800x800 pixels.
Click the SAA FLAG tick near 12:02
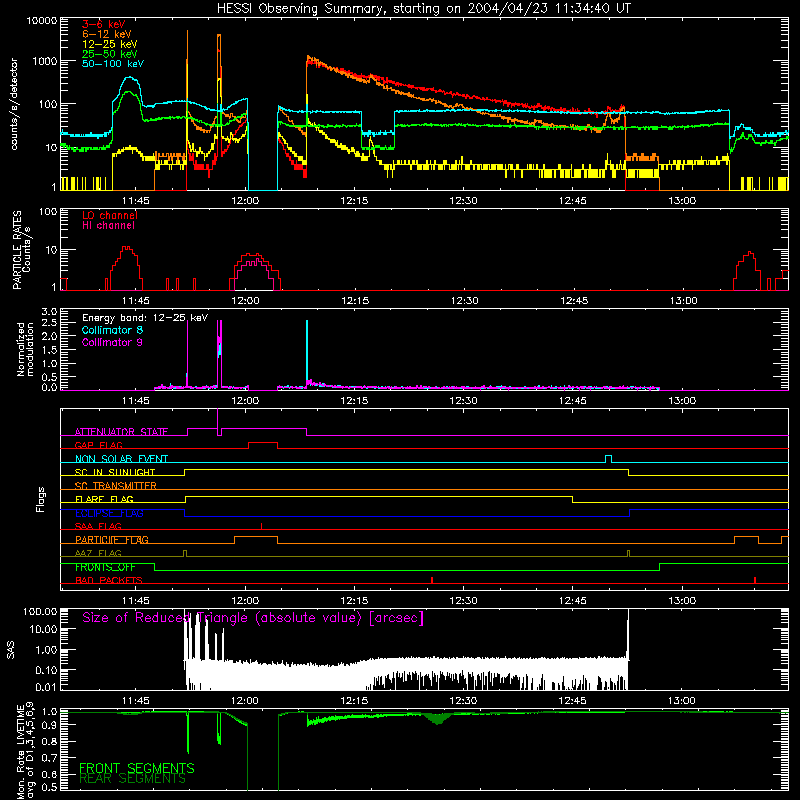pyautogui.click(x=261, y=526)
